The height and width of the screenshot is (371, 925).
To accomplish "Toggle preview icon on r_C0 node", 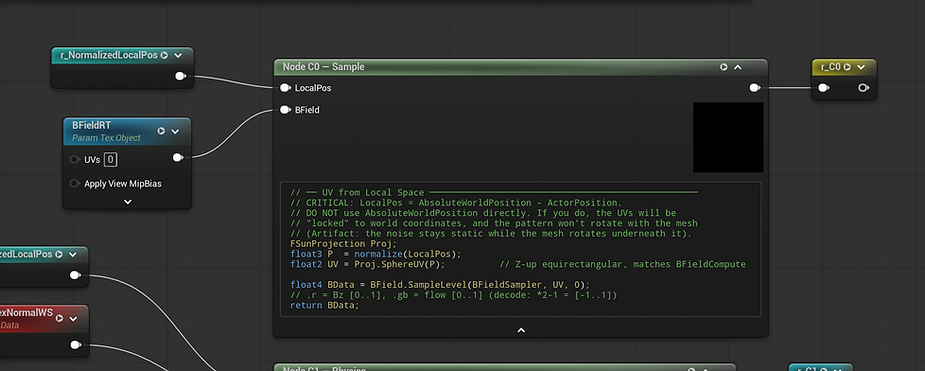I will point(847,67).
